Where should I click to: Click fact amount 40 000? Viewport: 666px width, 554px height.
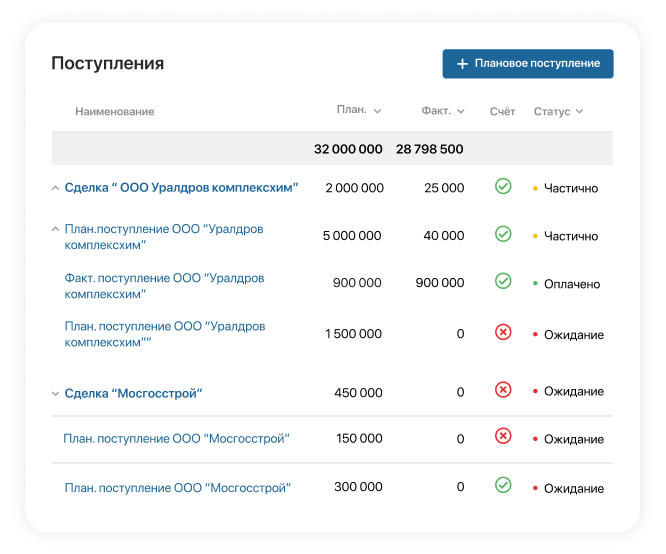click(444, 235)
